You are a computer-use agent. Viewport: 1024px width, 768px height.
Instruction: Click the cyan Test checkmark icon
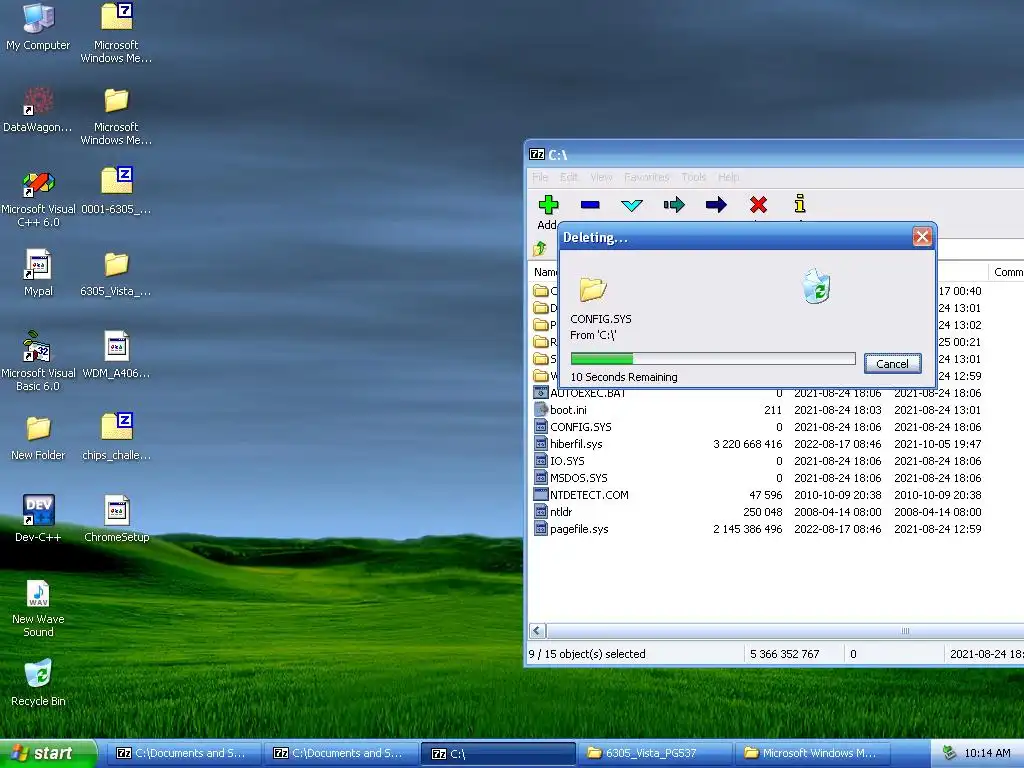(632, 206)
